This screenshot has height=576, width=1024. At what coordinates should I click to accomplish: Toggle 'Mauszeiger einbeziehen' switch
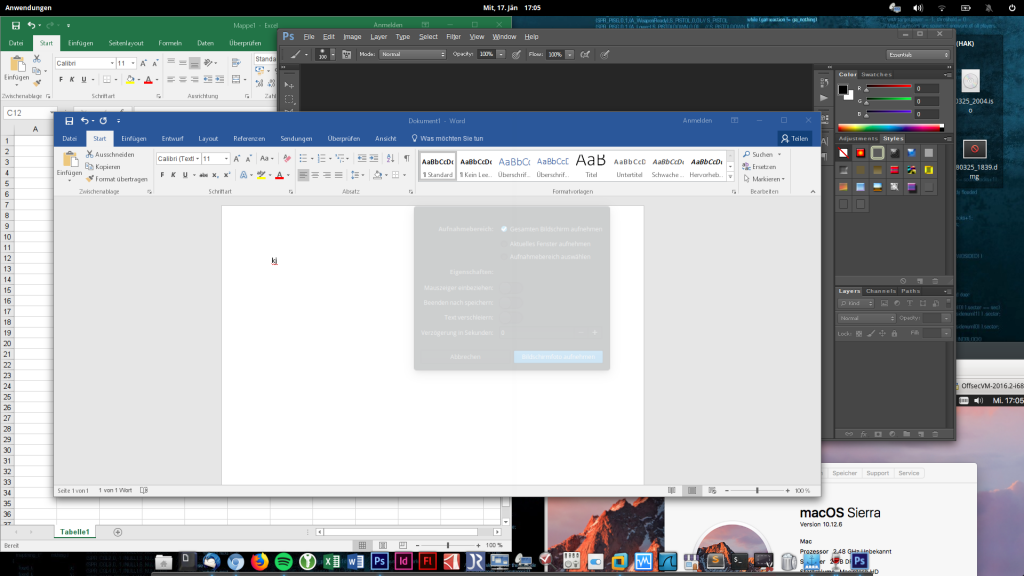(x=511, y=287)
